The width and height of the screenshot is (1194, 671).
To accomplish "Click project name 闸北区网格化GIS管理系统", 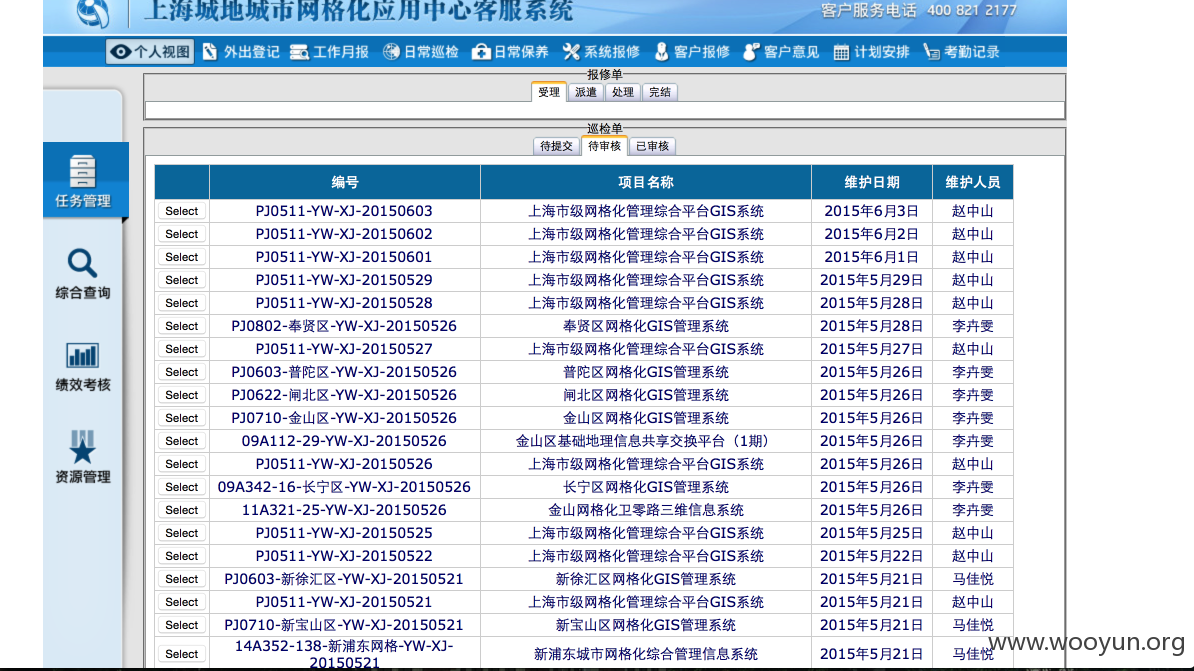I will 646,395.
